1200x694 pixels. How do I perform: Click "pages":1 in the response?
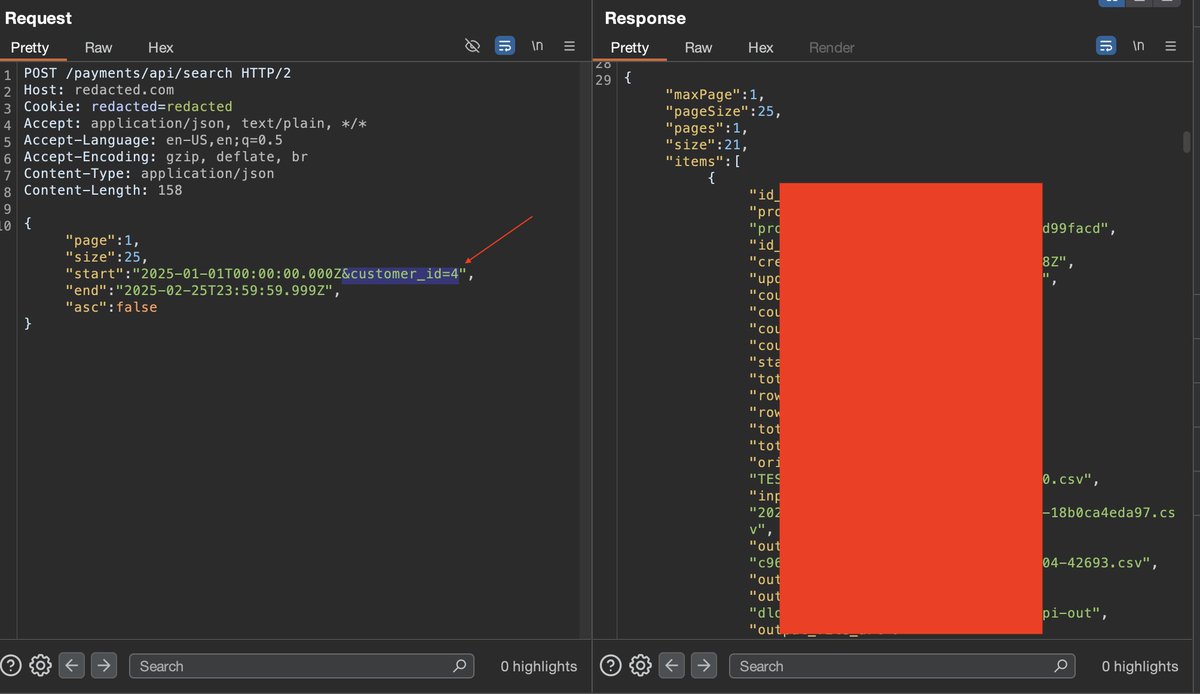pos(707,128)
